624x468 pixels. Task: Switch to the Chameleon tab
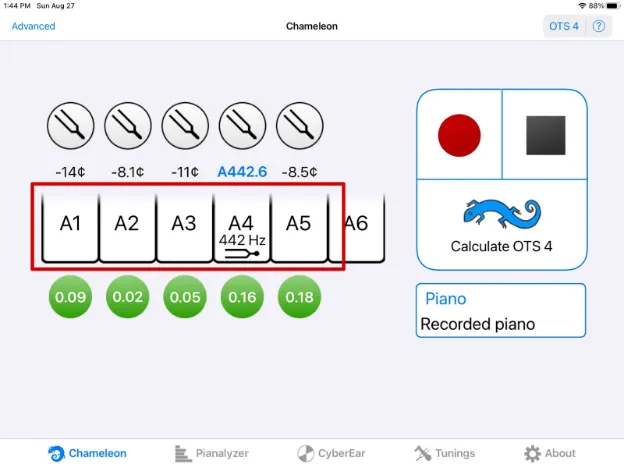pos(87,453)
